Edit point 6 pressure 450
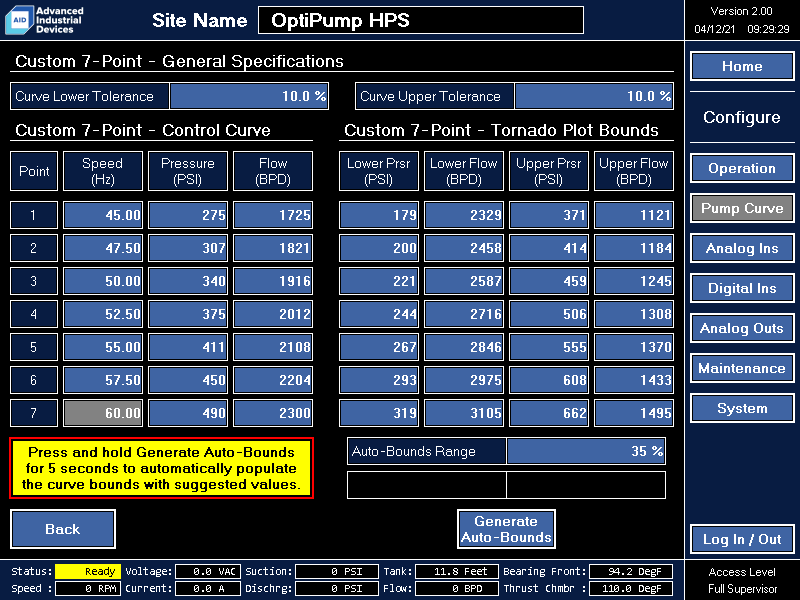The image size is (800, 600). click(188, 380)
